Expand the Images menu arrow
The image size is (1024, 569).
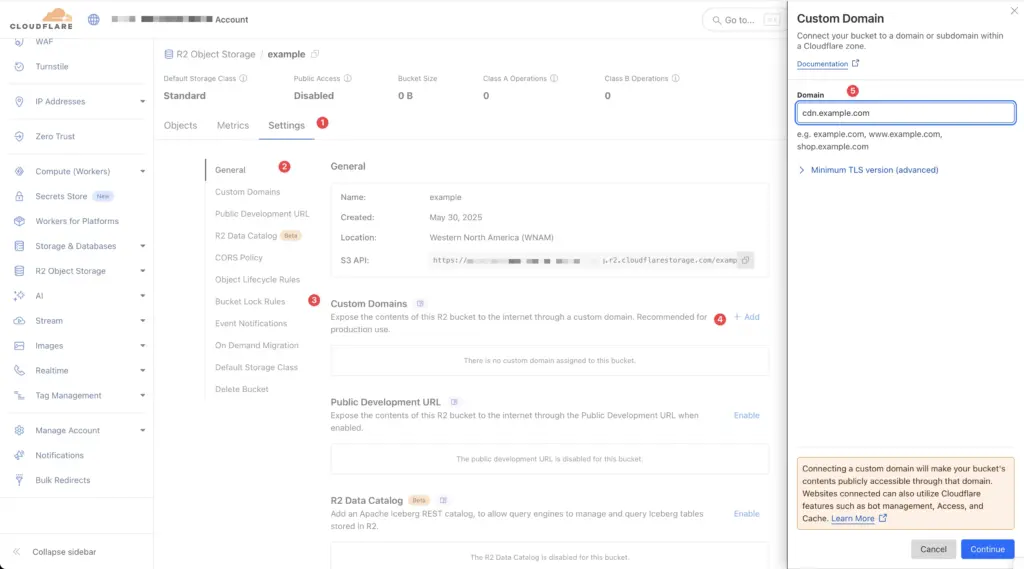coord(142,346)
